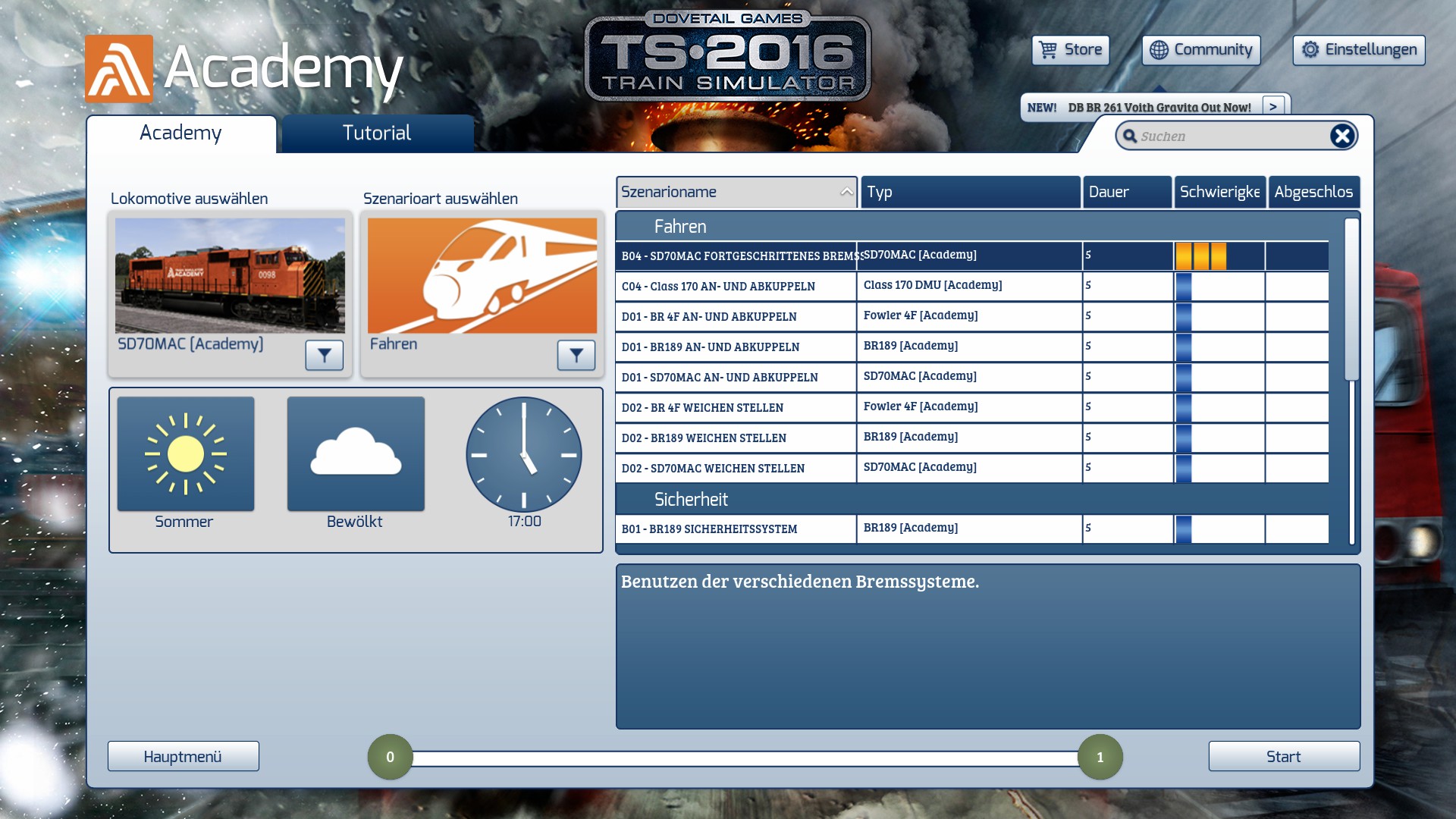
Task: Sort by the Typ column header
Action: click(x=971, y=192)
